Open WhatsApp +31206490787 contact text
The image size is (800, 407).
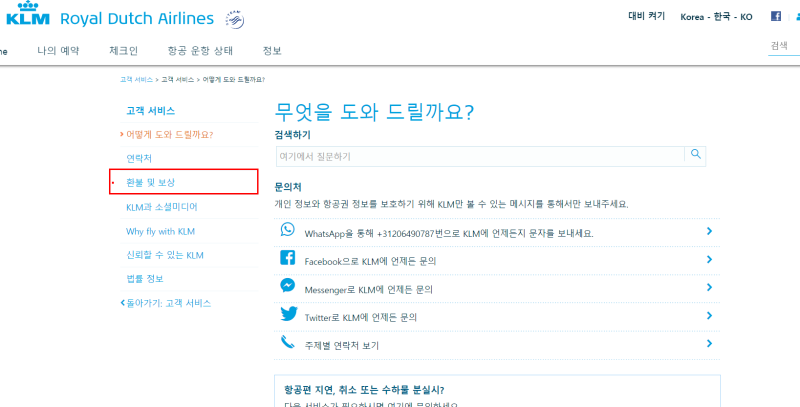click(449, 234)
